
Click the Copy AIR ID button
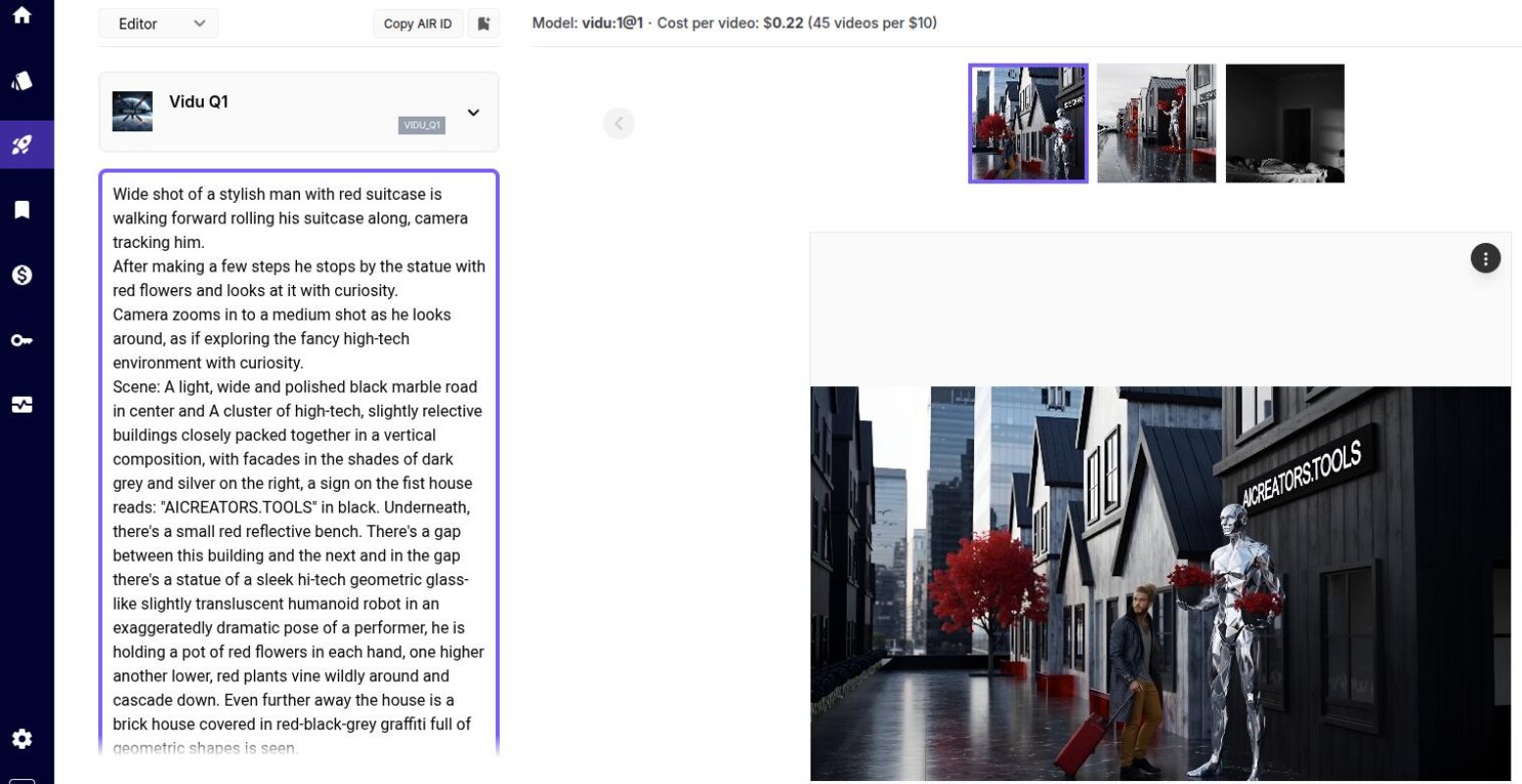pos(418,23)
